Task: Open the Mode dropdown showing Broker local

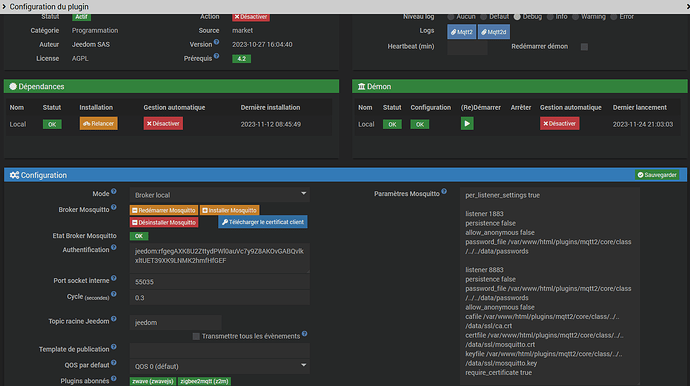Action: tap(220, 195)
